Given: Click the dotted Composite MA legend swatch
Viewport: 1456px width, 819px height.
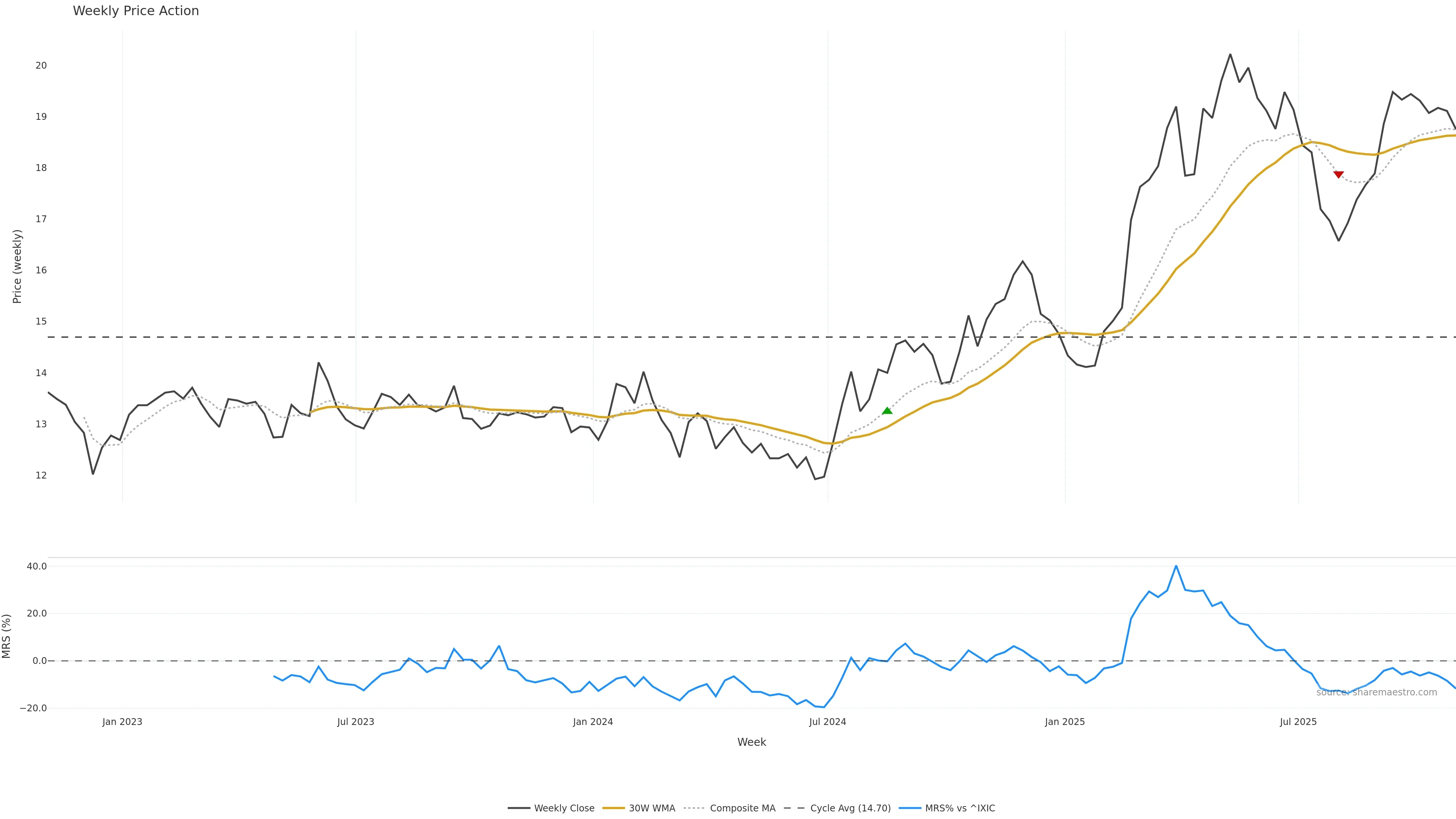Looking at the screenshot, I should point(694,808).
